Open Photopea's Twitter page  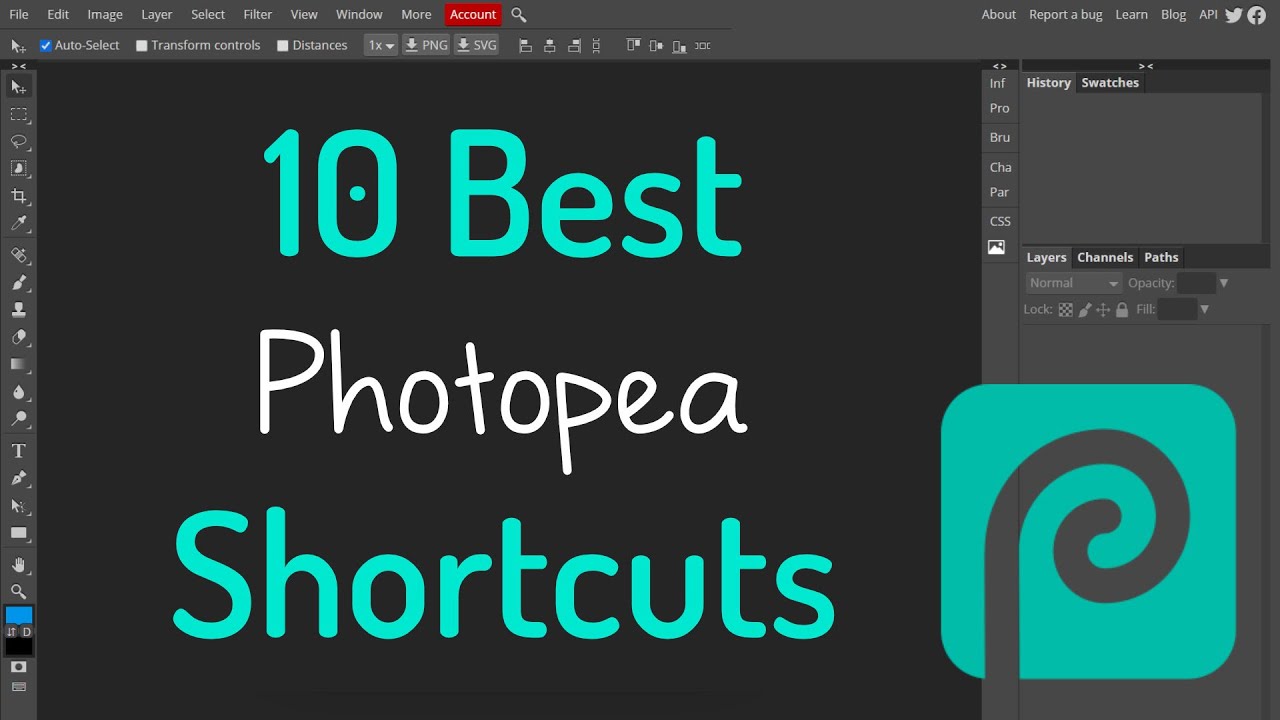tap(1234, 14)
